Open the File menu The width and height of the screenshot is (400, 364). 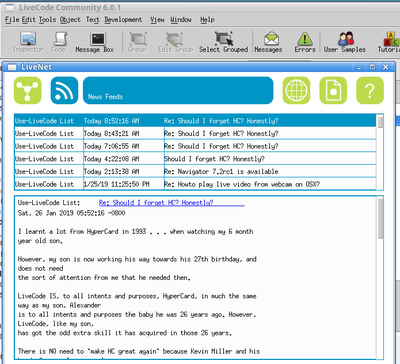12,20
